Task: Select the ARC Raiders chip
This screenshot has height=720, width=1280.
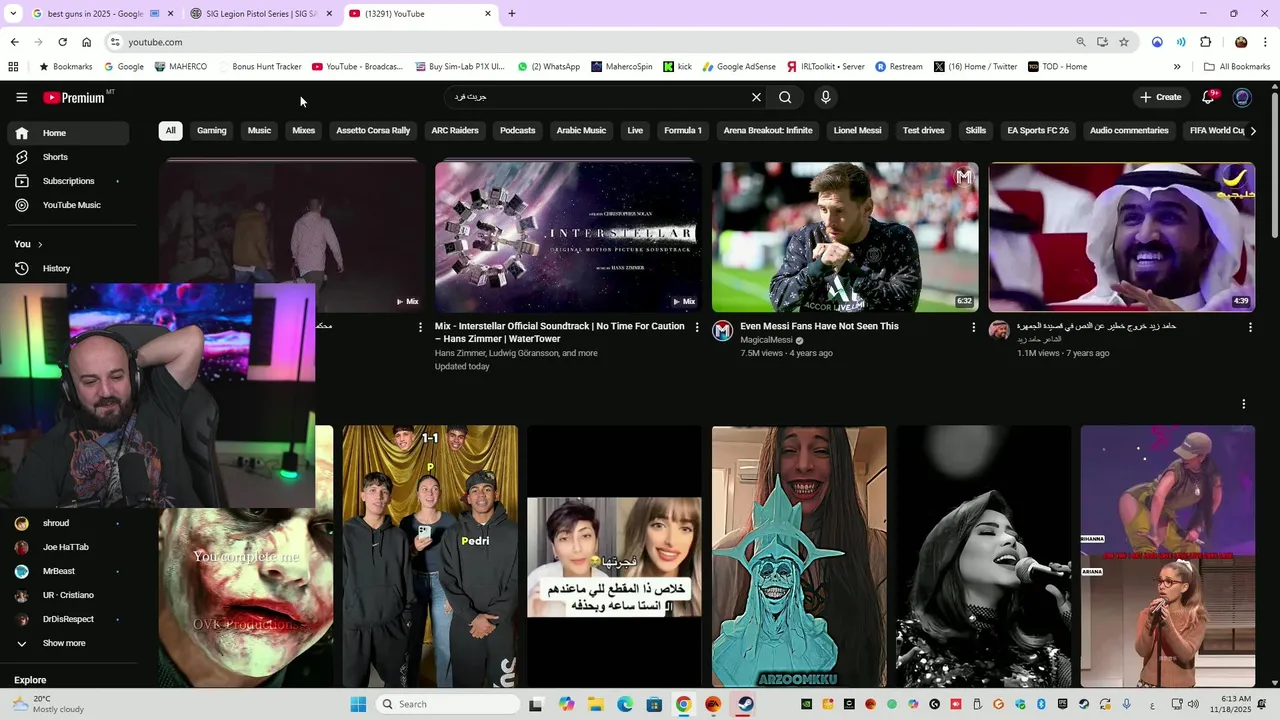Action: [x=455, y=131]
